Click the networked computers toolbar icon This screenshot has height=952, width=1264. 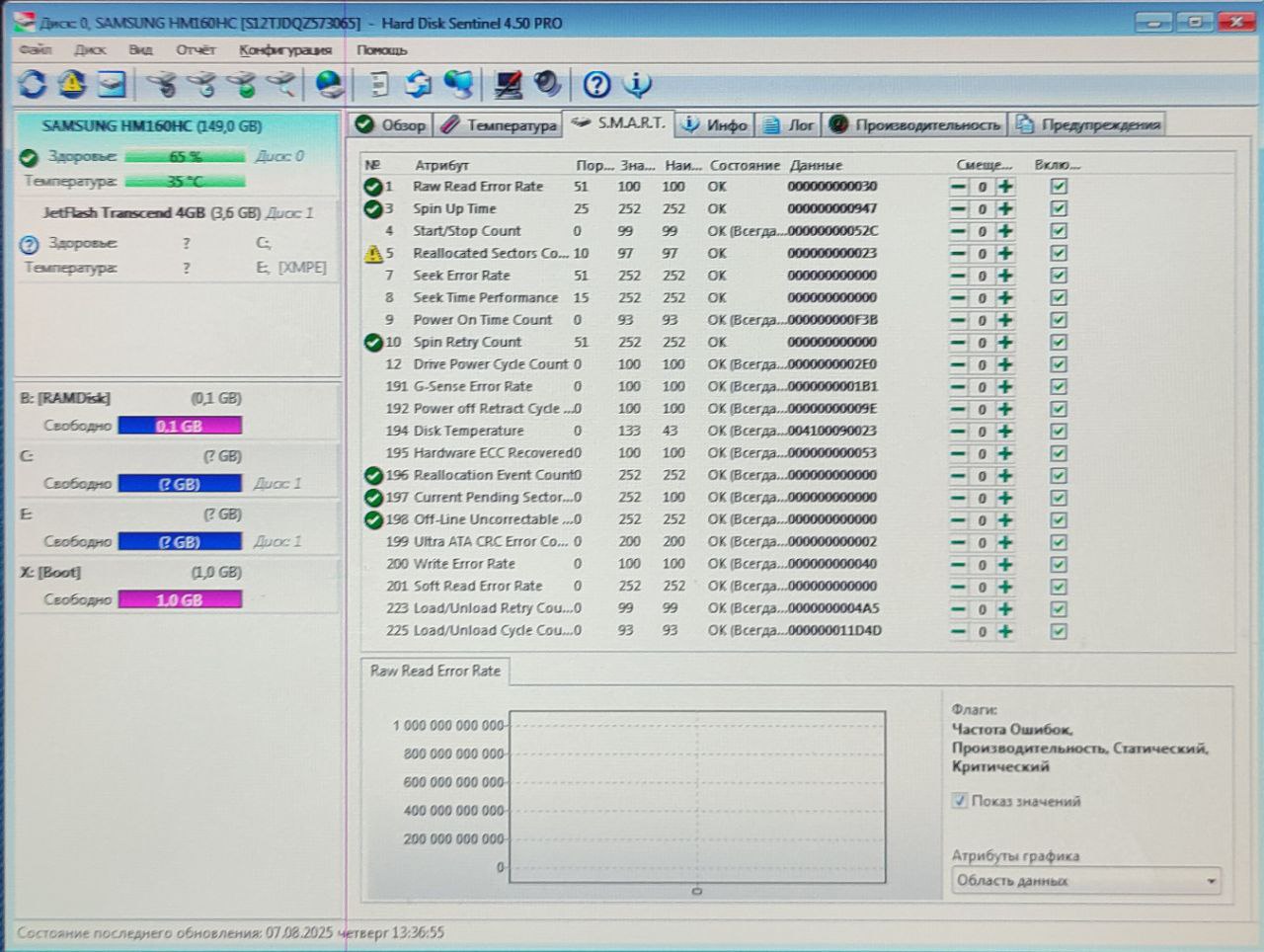[458, 85]
